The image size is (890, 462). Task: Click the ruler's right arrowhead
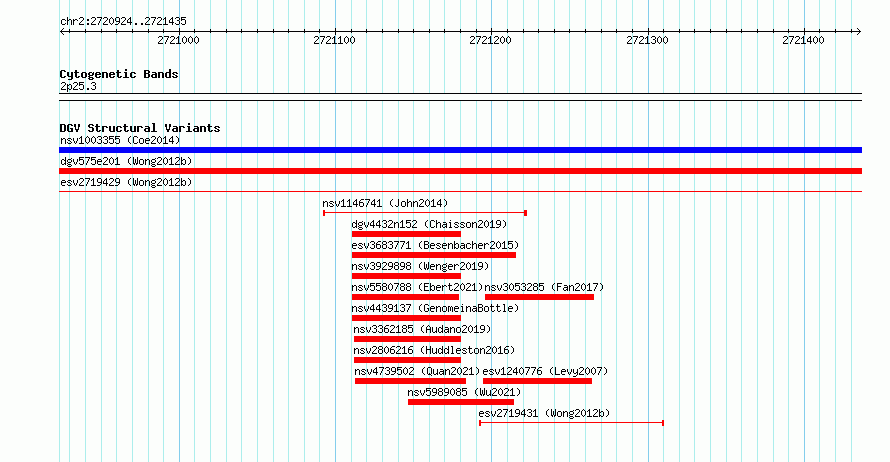tap(859, 32)
